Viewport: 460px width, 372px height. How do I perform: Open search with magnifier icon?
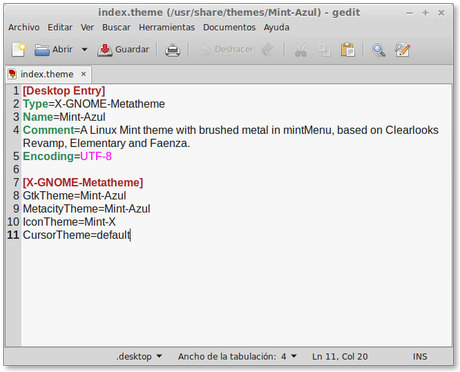point(378,50)
